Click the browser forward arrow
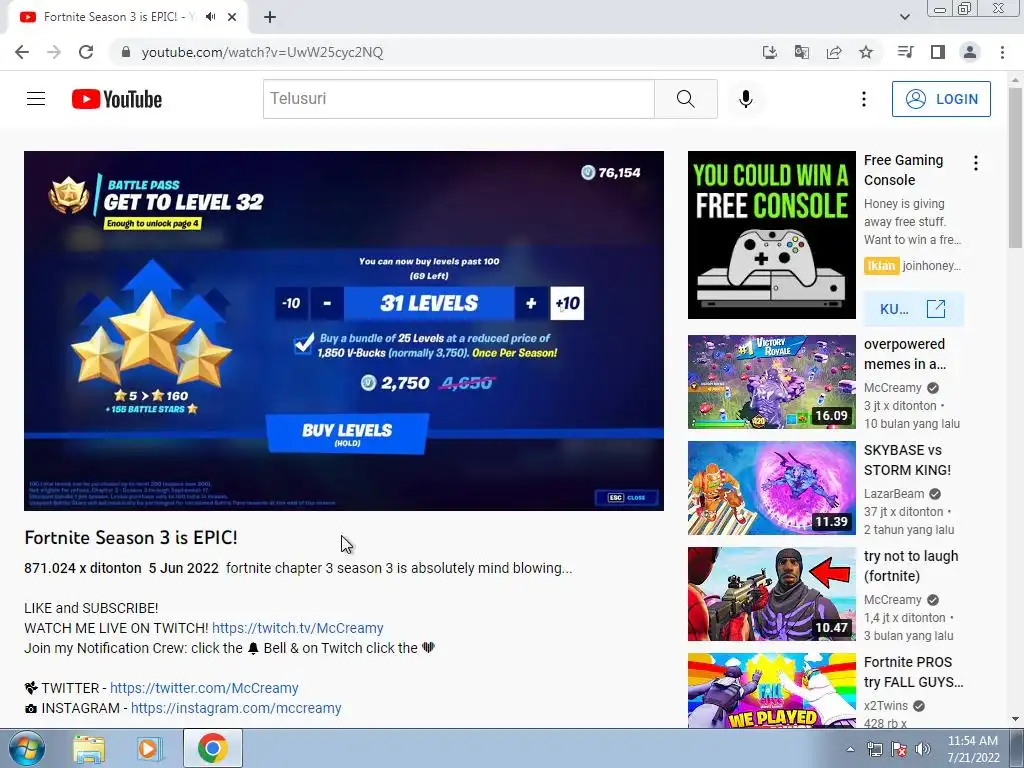Viewport: 1024px width, 768px height. (54, 52)
